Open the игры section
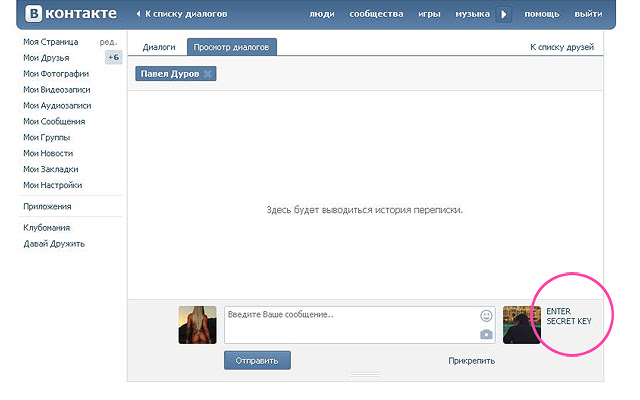The width and height of the screenshot is (640, 400). tap(429, 14)
